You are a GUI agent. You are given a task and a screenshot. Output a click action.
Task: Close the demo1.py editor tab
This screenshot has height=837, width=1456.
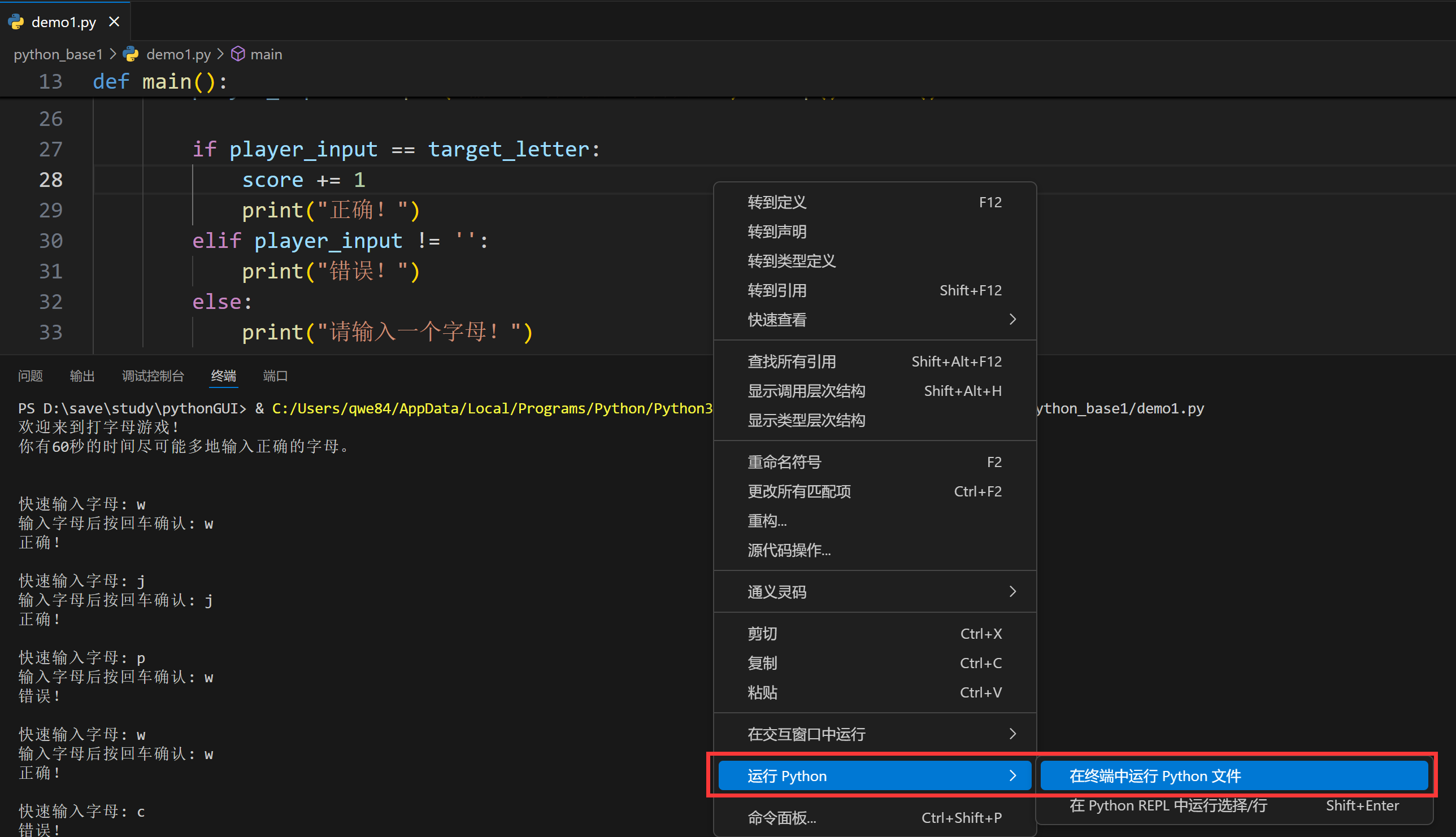click(114, 21)
